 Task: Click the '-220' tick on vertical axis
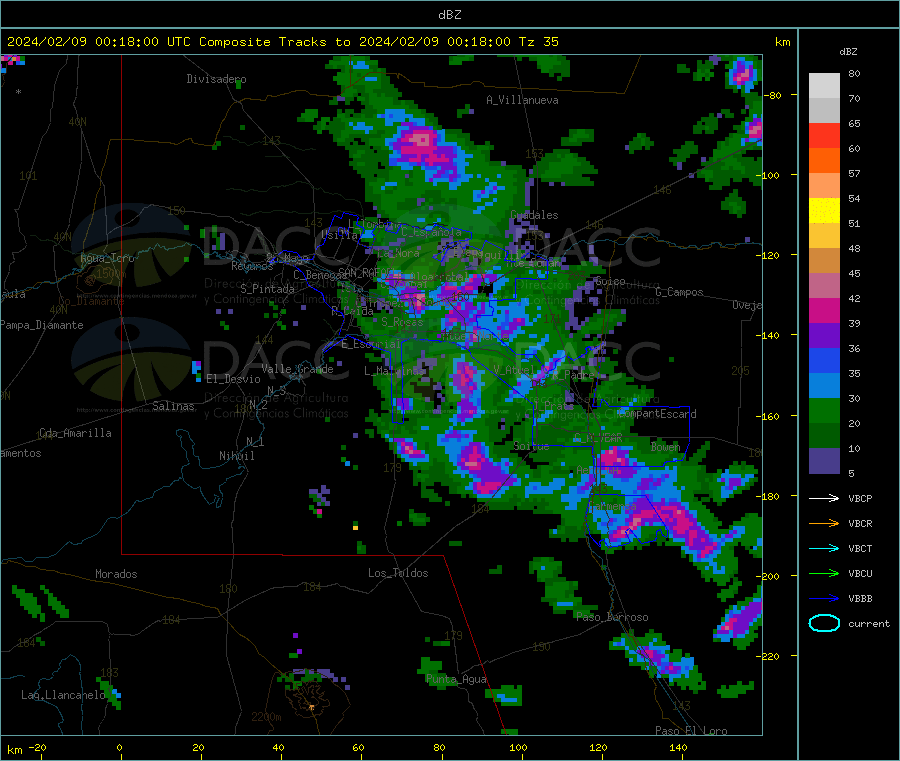coord(769,656)
